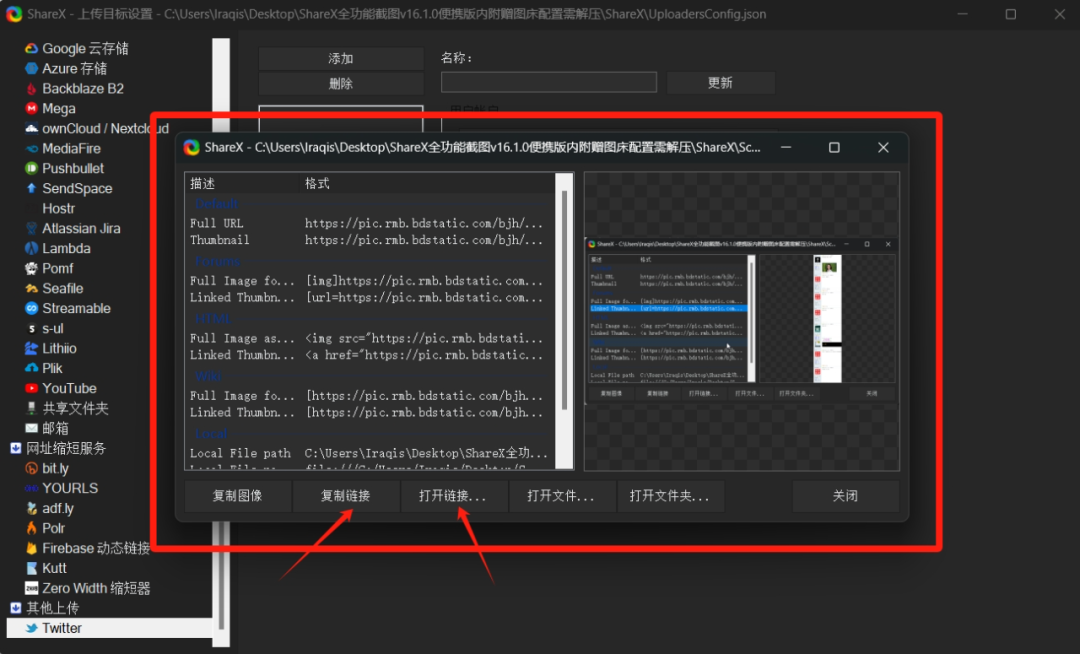Click the 打开文件夹... button

[x=670, y=496]
